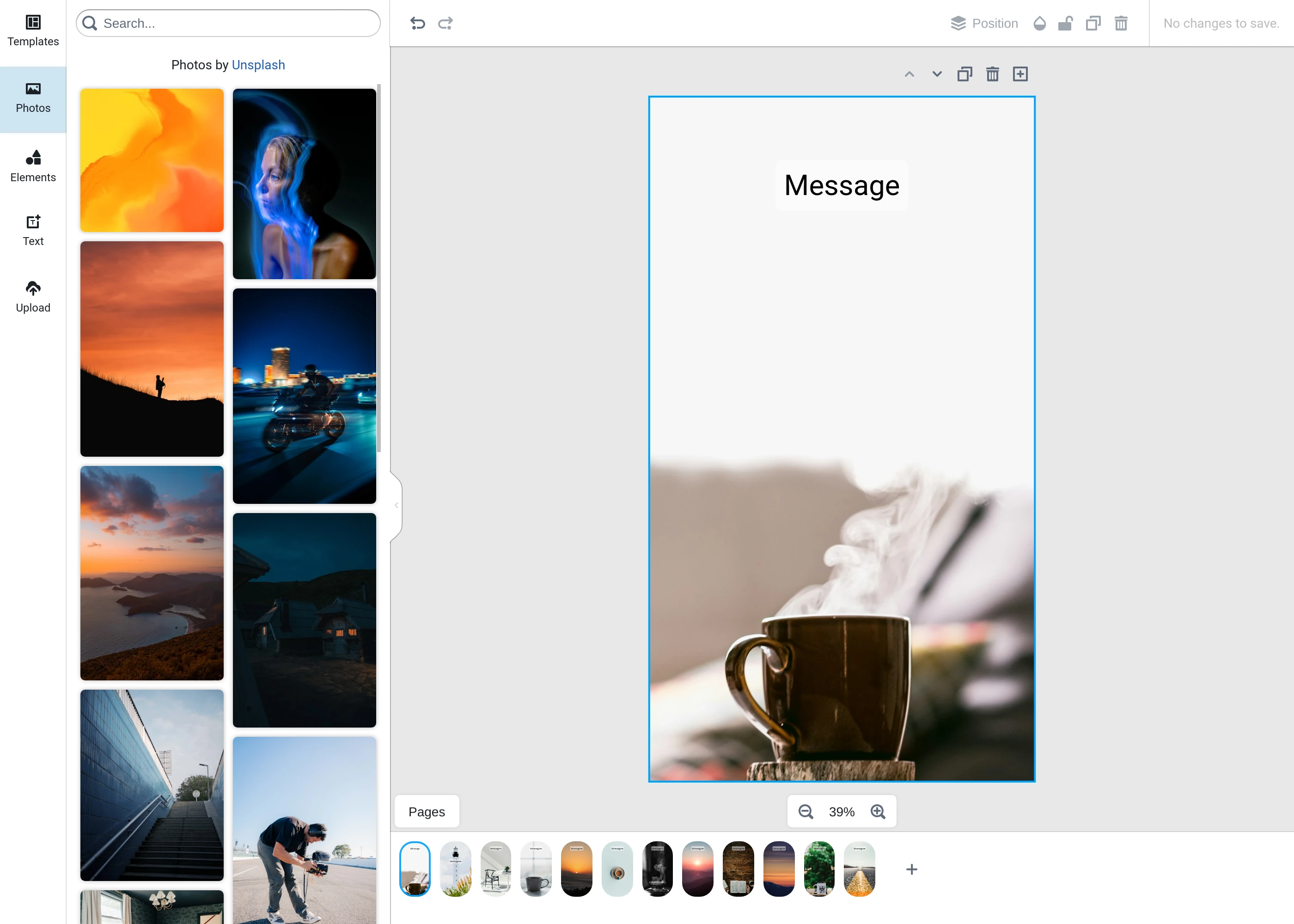The image size is (1294, 924).
Task: Toggle the Pages panel button
Action: 427,812
